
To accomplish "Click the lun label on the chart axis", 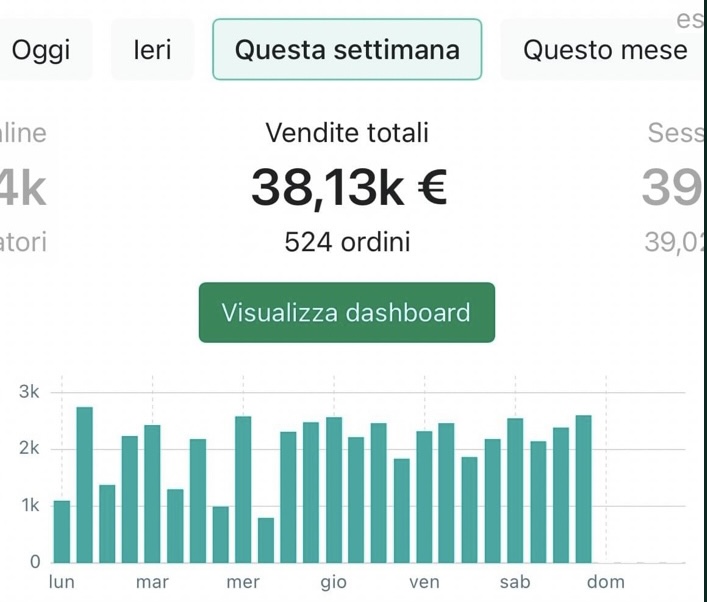I will pos(62,582).
